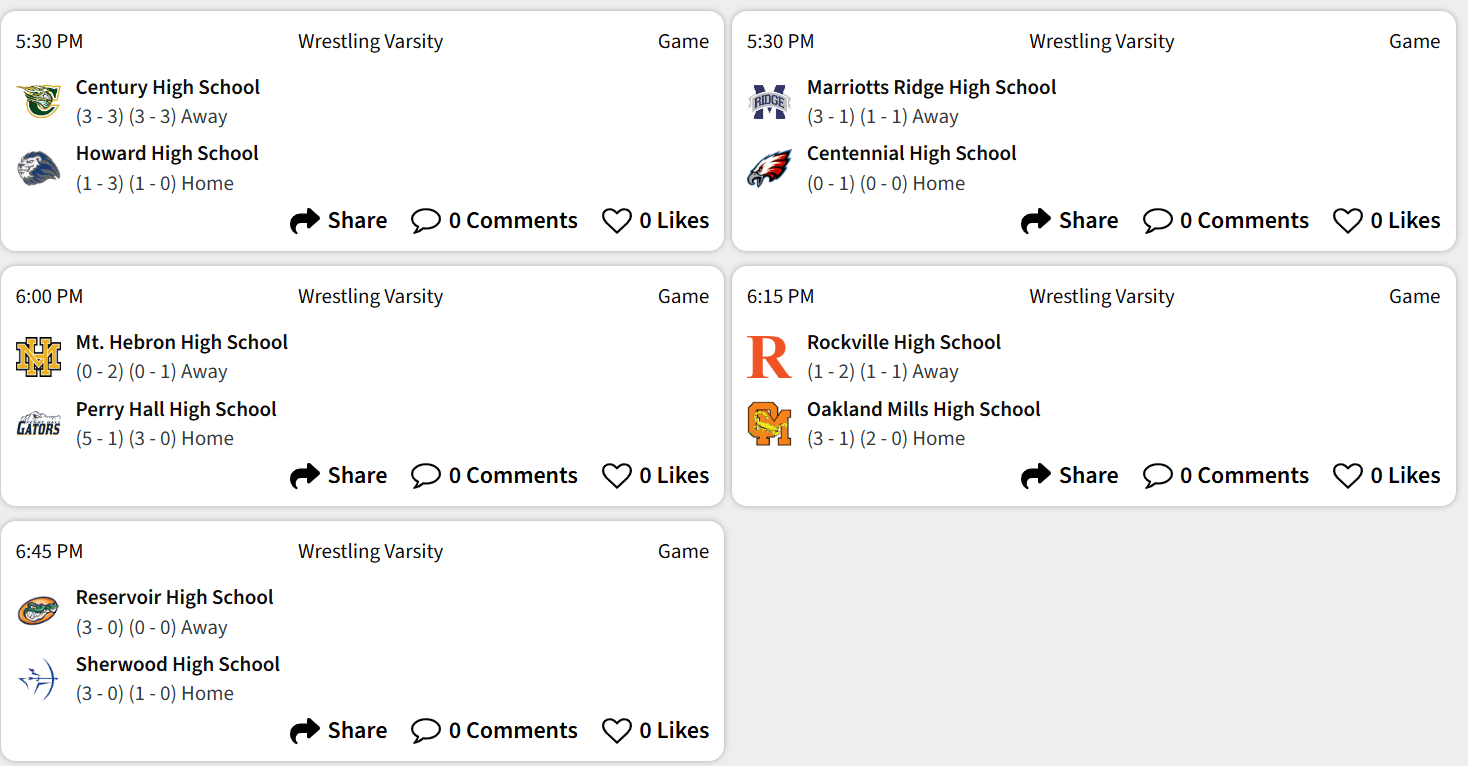Open the Sherwood High School team link

[178, 664]
